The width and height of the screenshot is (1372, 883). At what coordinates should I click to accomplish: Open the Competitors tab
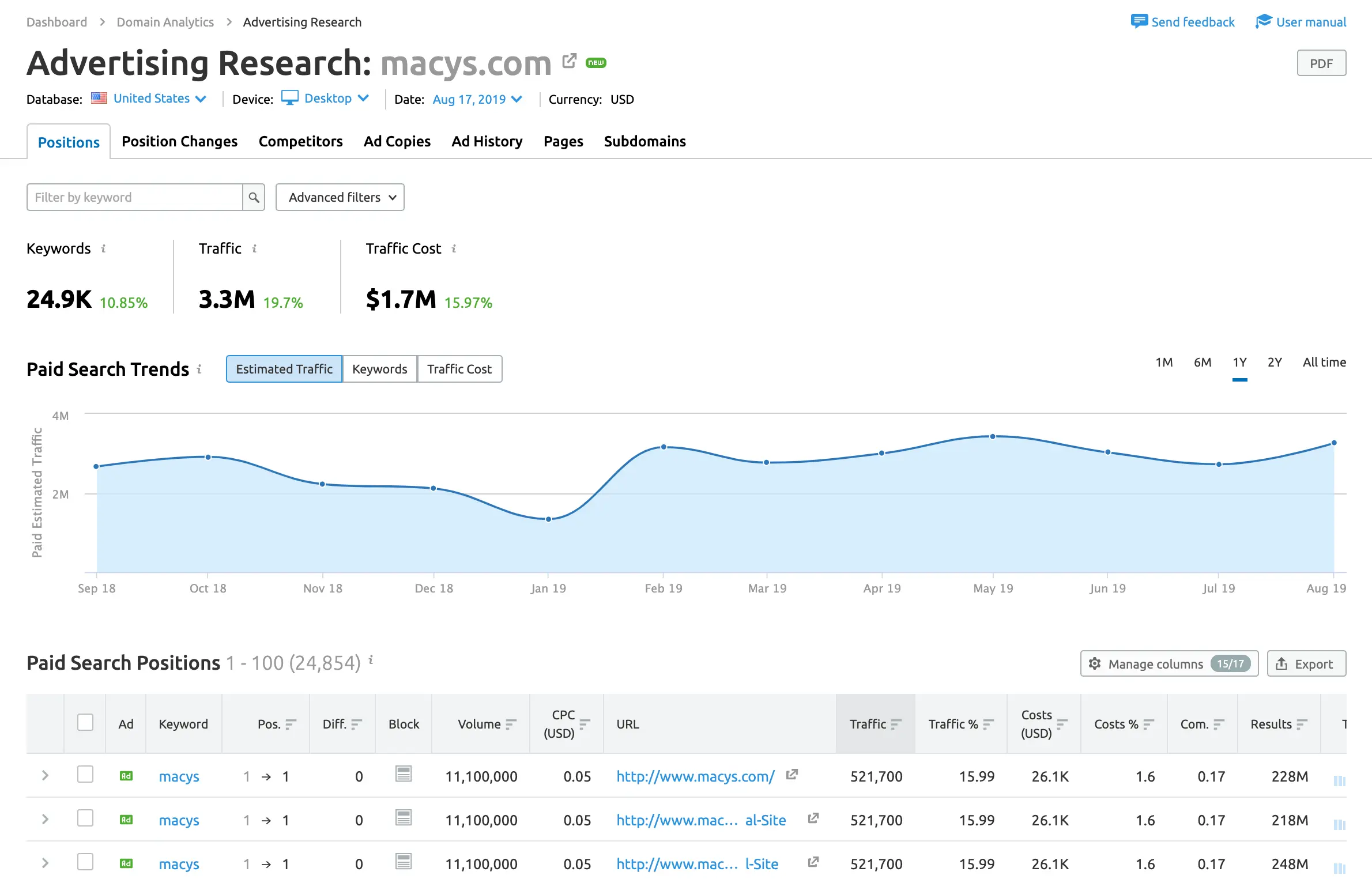tap(301, 141)
